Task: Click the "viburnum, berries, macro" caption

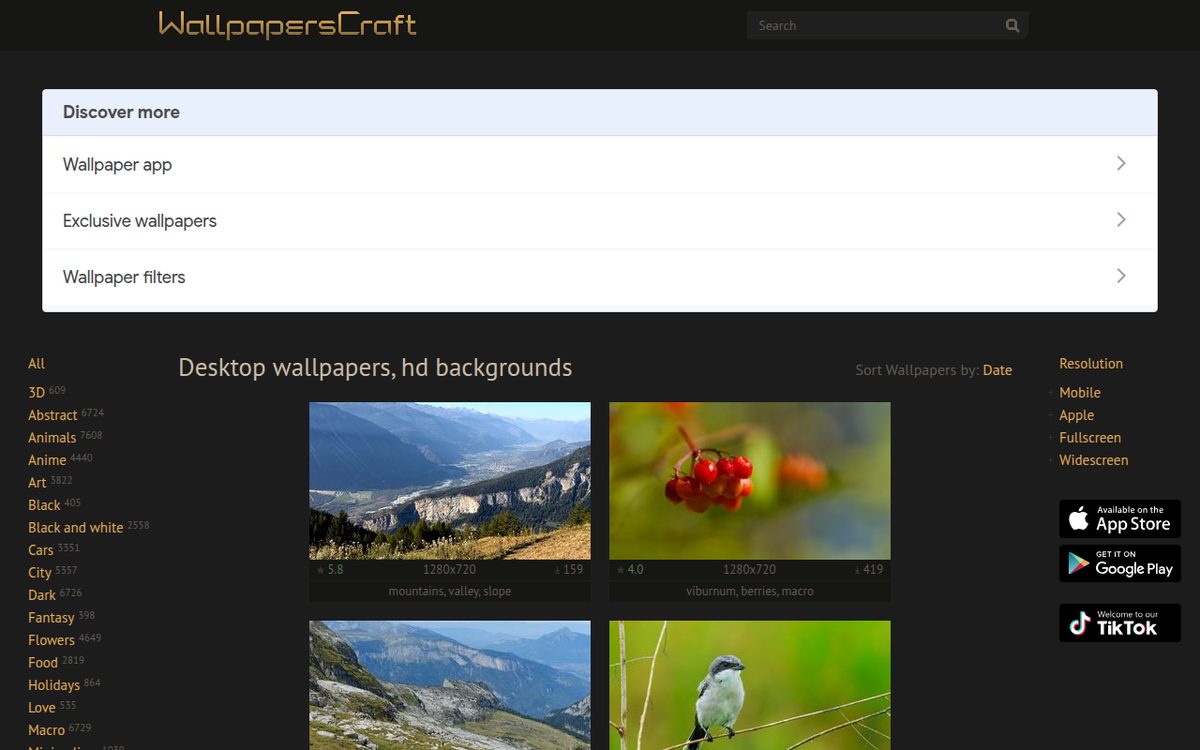Action: [750, 591]
